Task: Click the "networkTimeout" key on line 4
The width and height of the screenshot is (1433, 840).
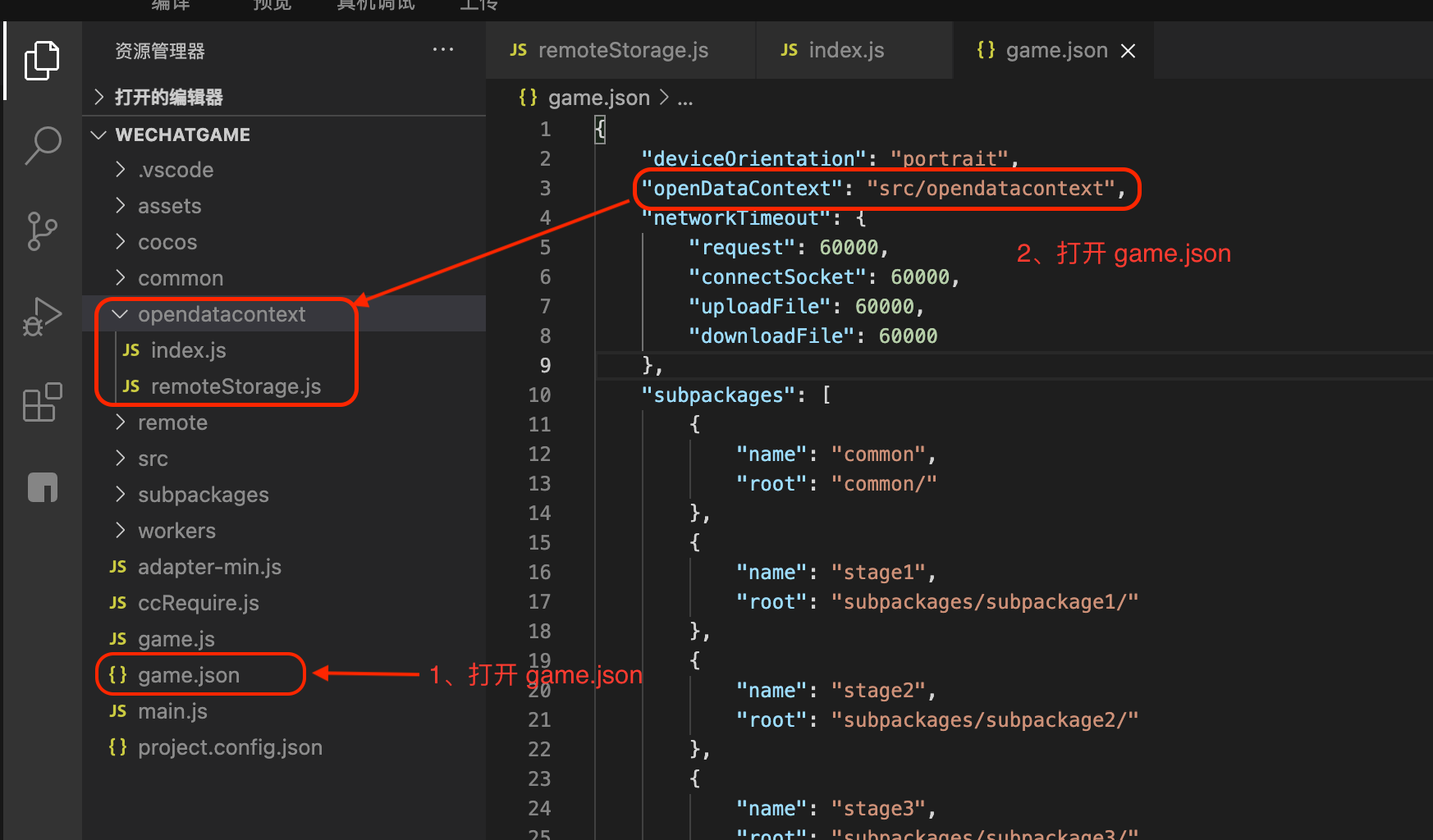Action: 735,218
